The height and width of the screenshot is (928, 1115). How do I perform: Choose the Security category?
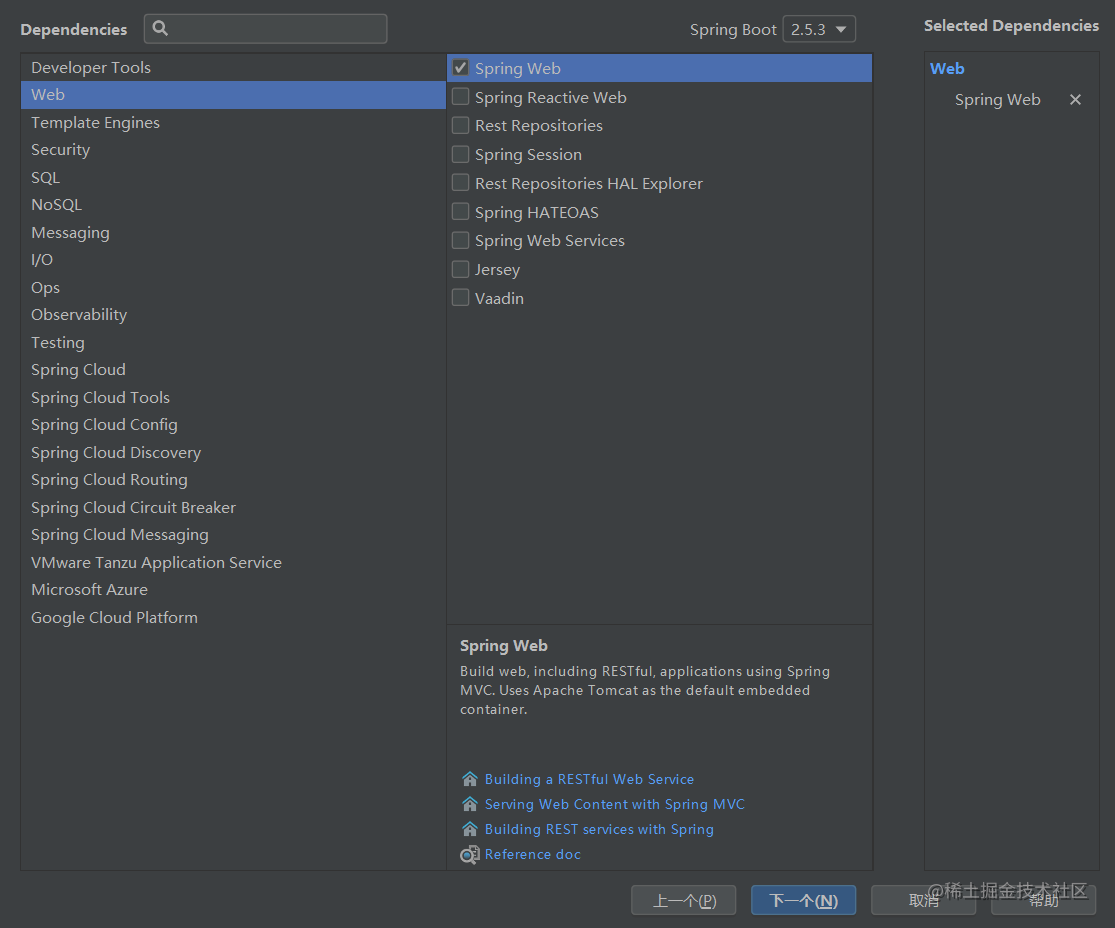click(x=233, y=150)
